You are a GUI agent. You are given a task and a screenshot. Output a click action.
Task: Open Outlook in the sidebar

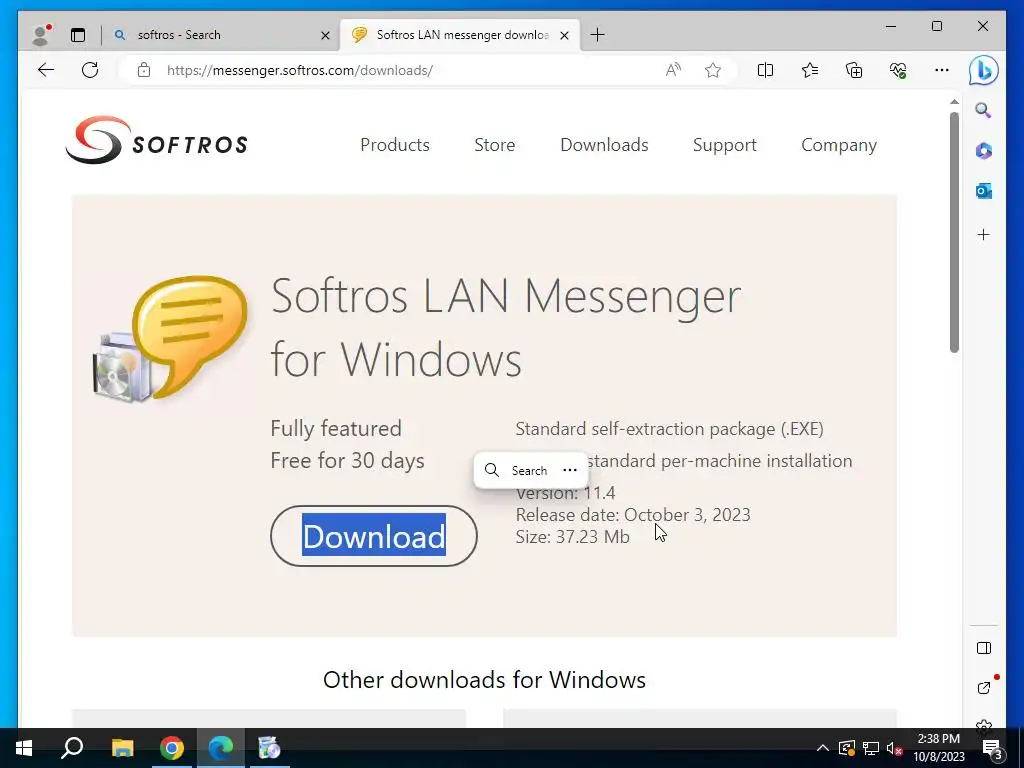[x=984, y=191]
